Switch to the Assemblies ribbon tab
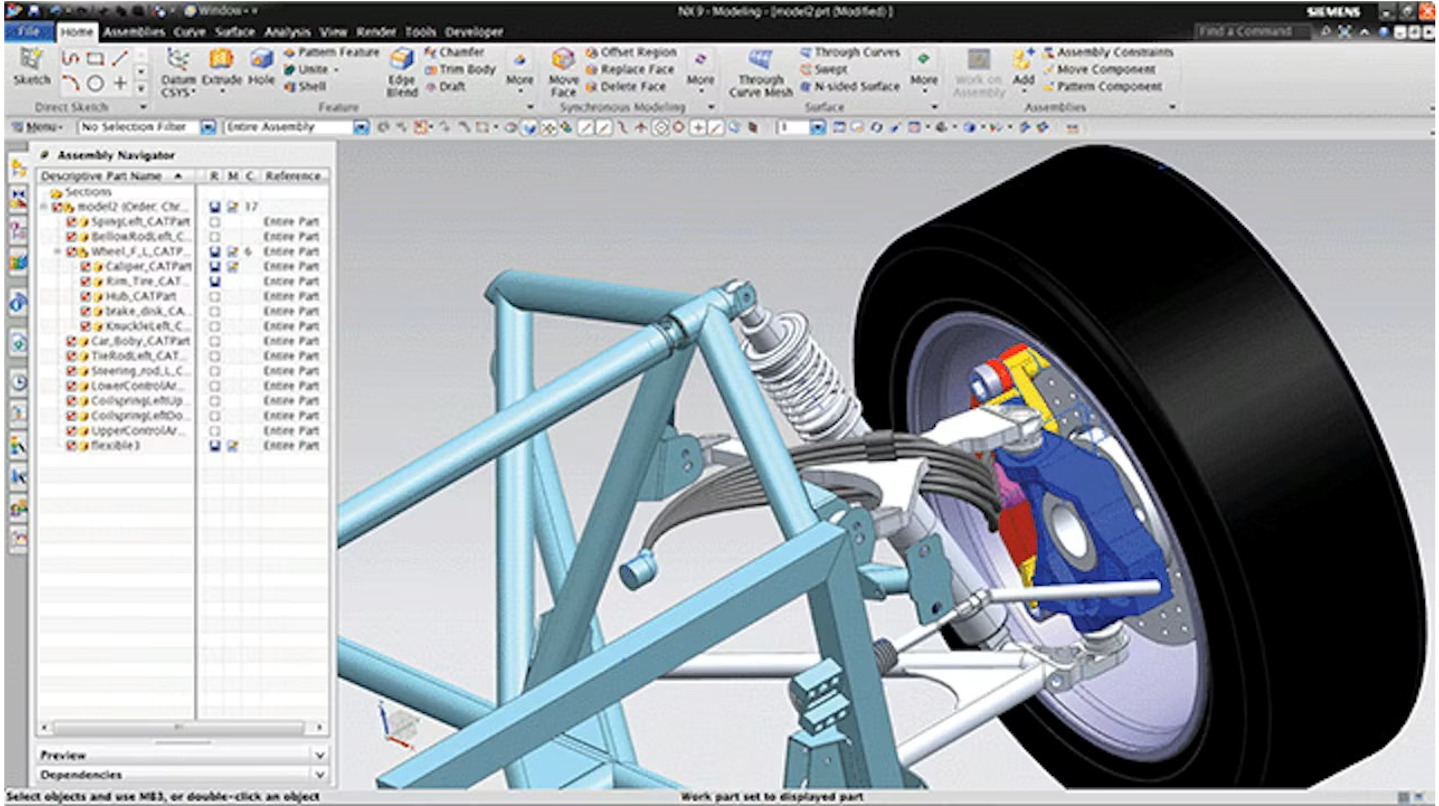This screenshot has width=1439, height=806. 134,32
